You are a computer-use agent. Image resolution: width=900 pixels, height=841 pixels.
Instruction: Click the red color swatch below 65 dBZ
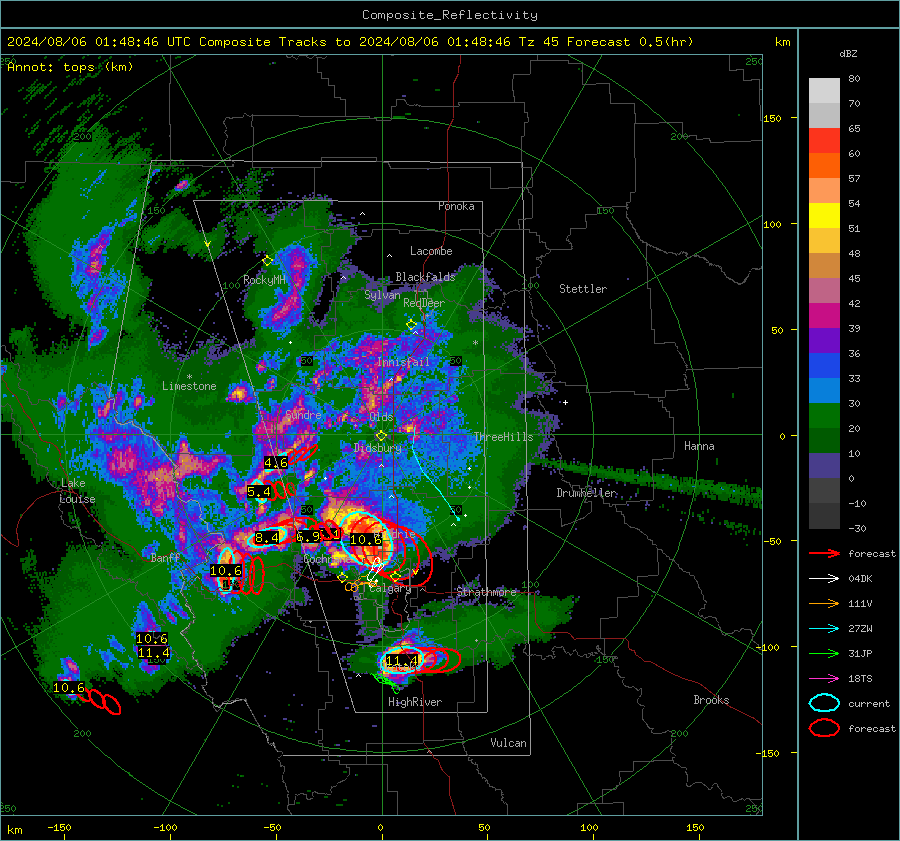pos(824,140)
